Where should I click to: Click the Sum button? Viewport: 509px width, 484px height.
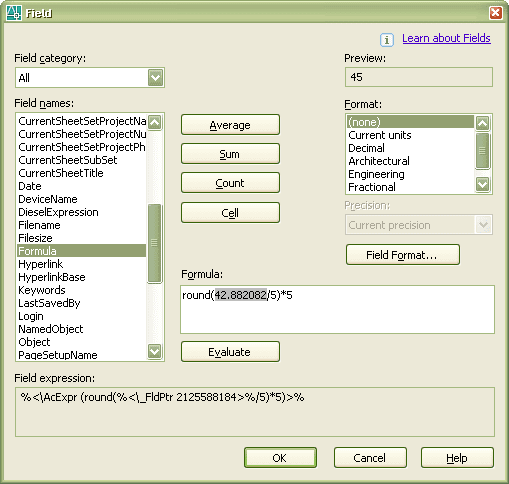click(230, 154)
